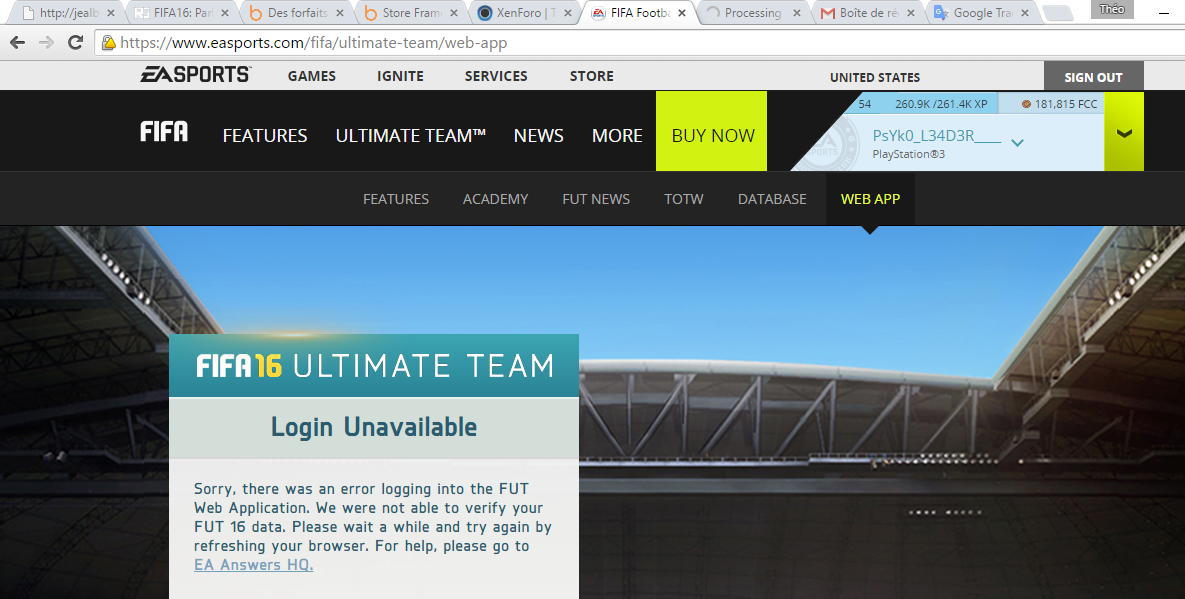1185x599 pixels.
Task: Close the XenForo tab
Action: tap(568, 13)
